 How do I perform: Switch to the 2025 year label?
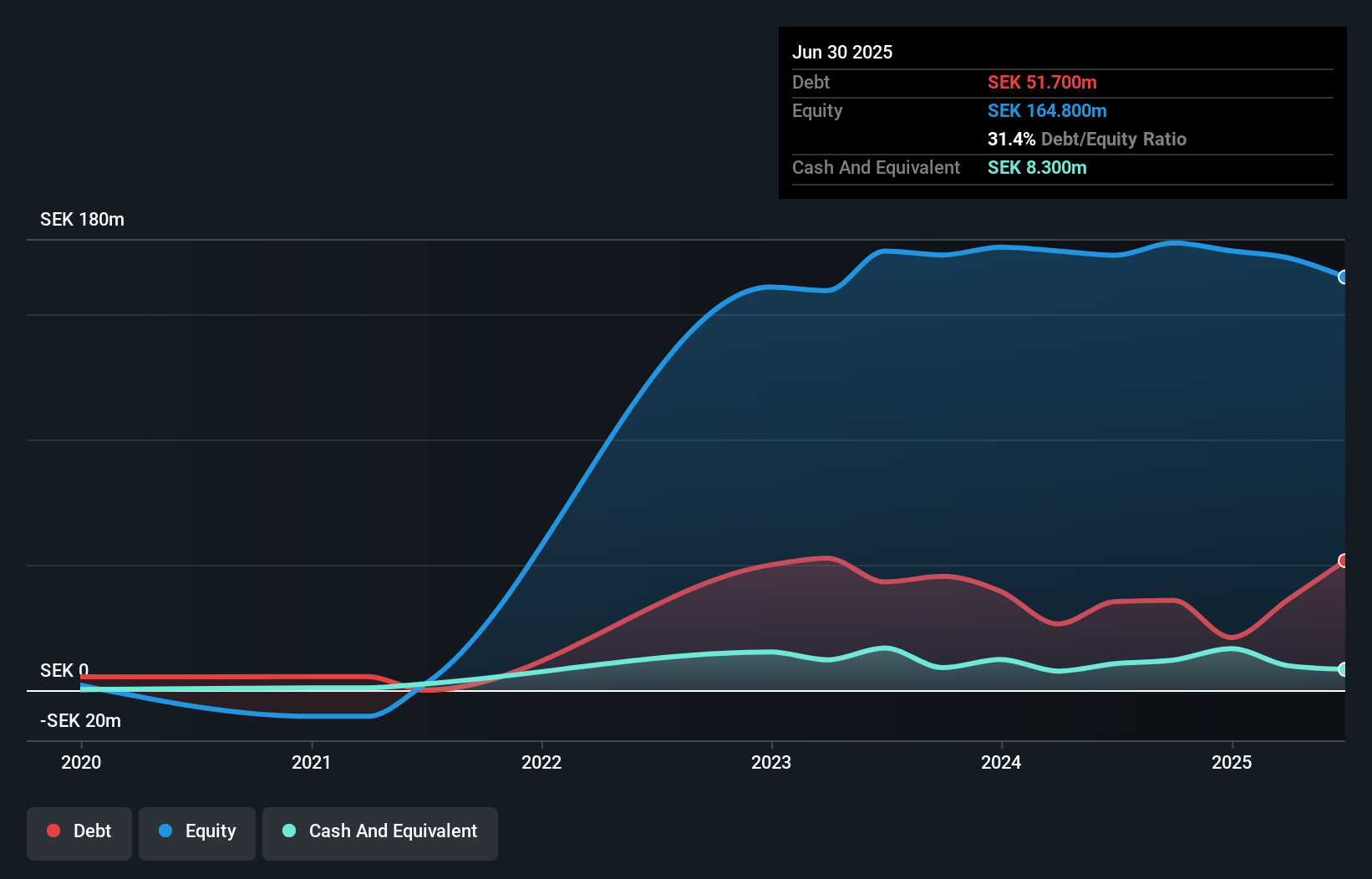coord(1232,762)
